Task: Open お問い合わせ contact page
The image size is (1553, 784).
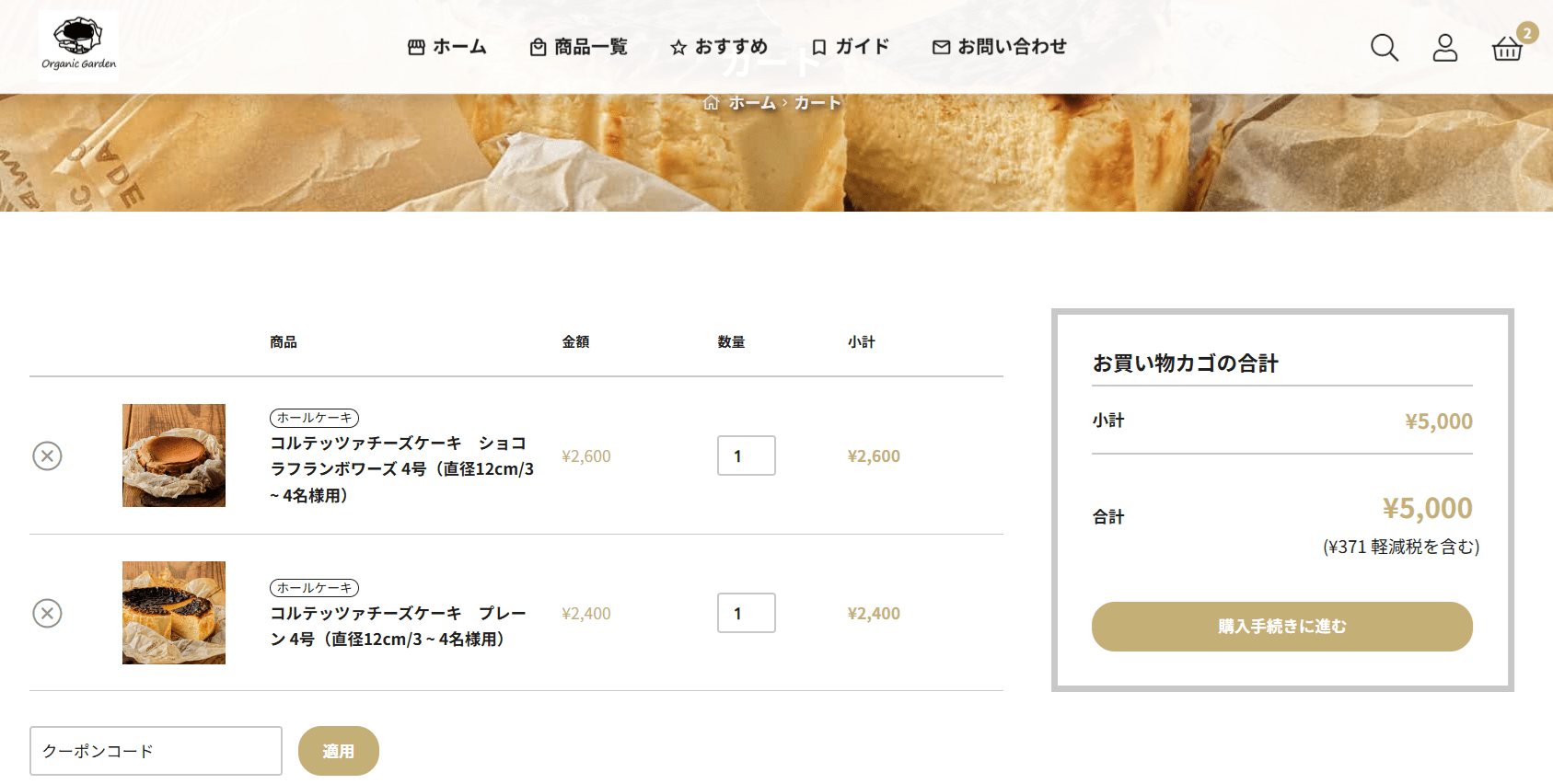Action: (x=1000, y=47)
